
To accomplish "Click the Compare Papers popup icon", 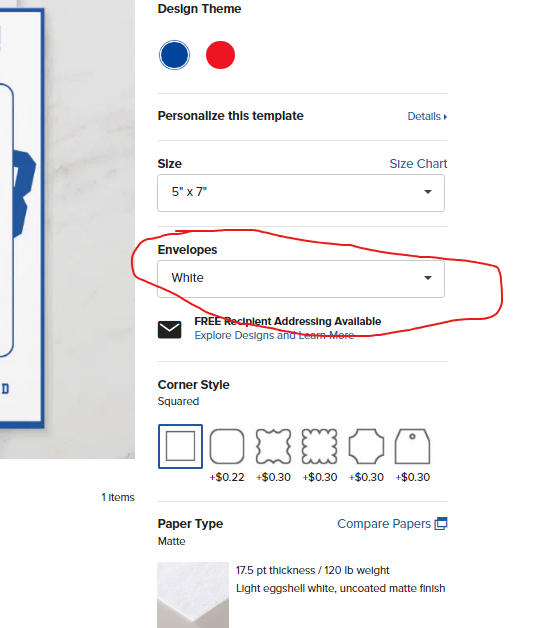I will click(x=441, y=523).
